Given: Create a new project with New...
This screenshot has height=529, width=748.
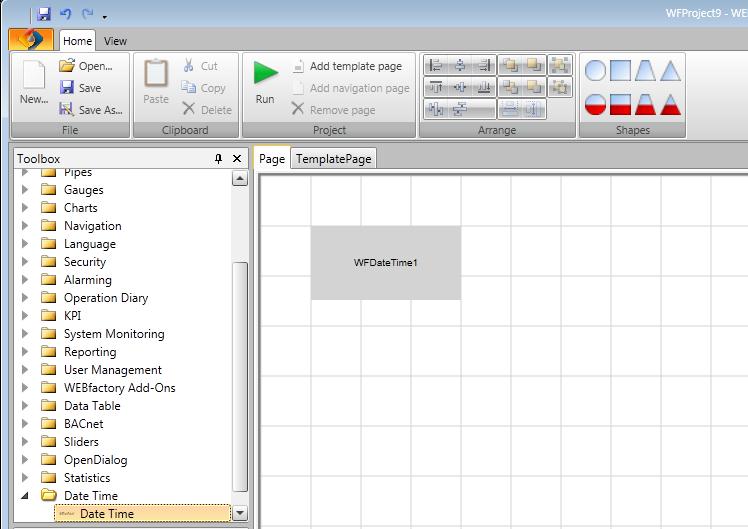Looking at the screenshot, I should coord(34,82).
